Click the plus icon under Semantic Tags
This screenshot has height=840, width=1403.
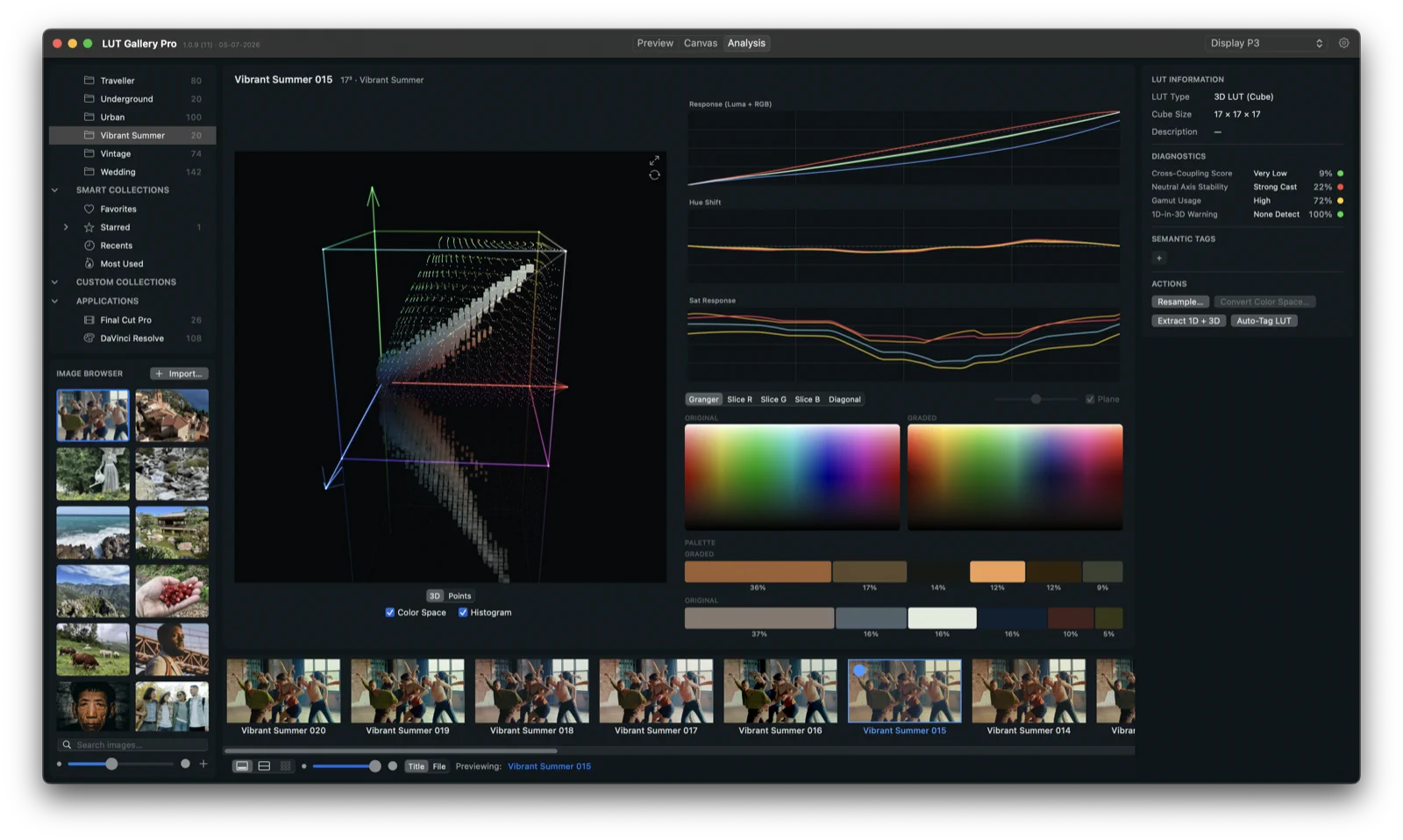point(1159,258)
